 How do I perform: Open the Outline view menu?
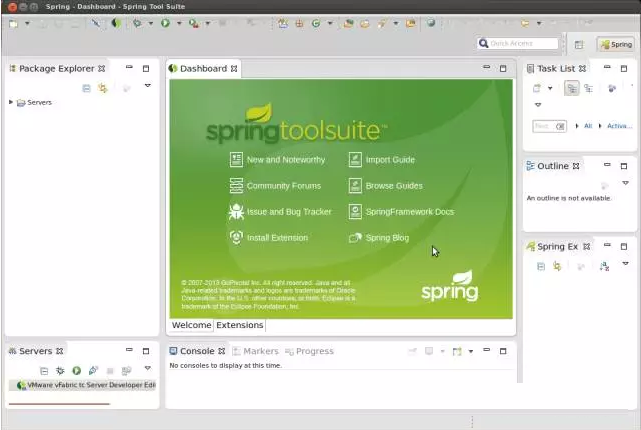[625, 183]
